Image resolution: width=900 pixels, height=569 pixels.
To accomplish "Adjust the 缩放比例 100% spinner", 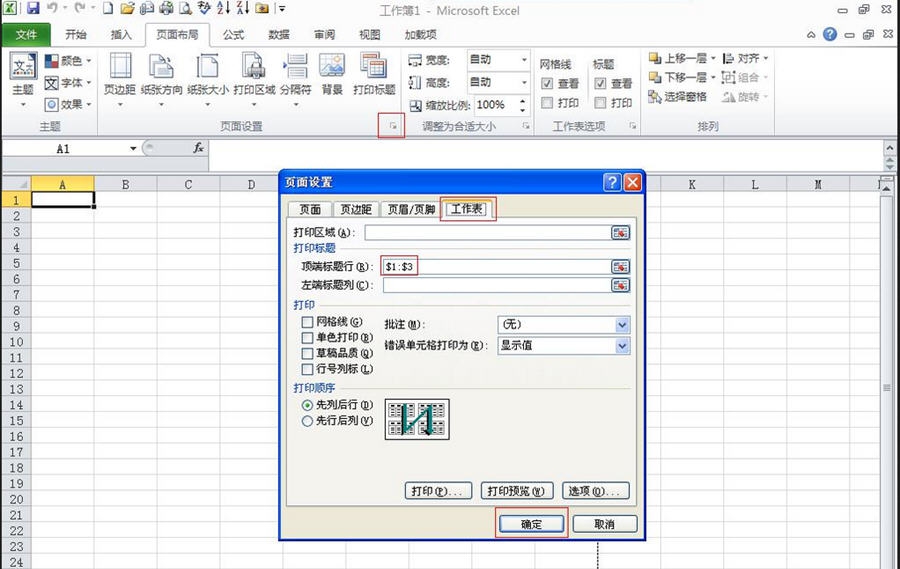I will pos(522,105).
